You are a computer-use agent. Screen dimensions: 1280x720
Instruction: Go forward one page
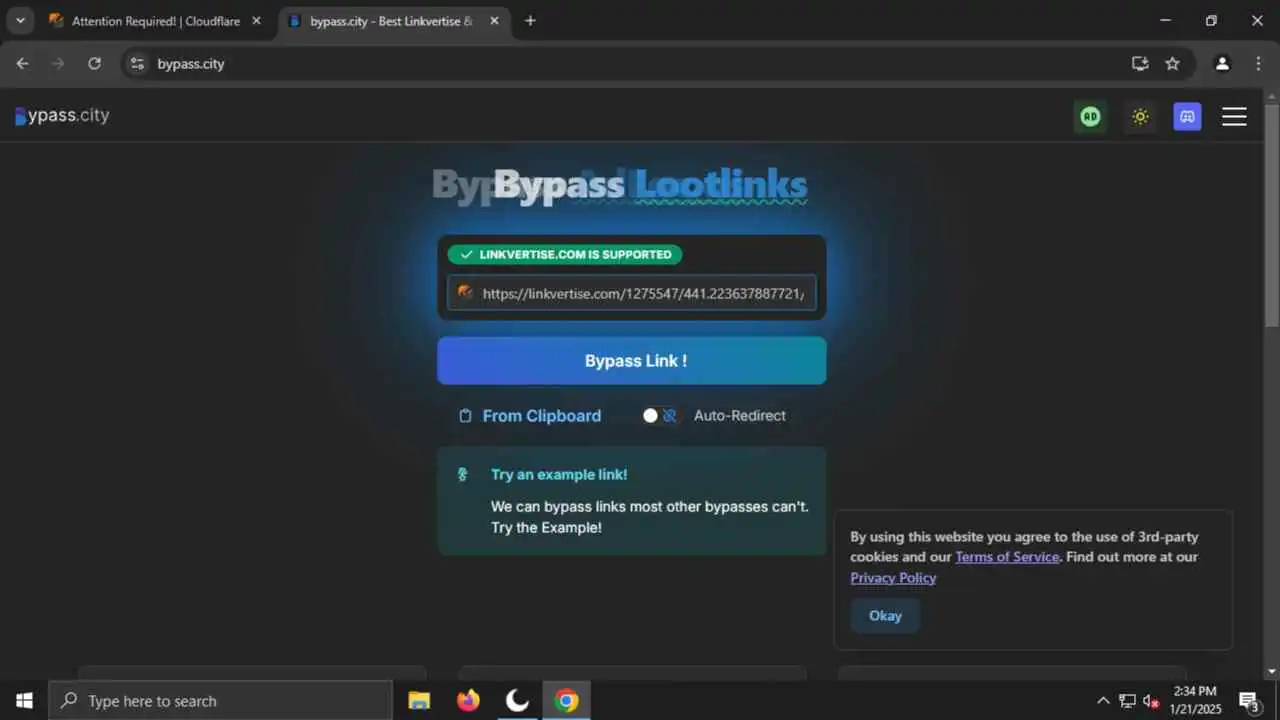tap(58, 63)
